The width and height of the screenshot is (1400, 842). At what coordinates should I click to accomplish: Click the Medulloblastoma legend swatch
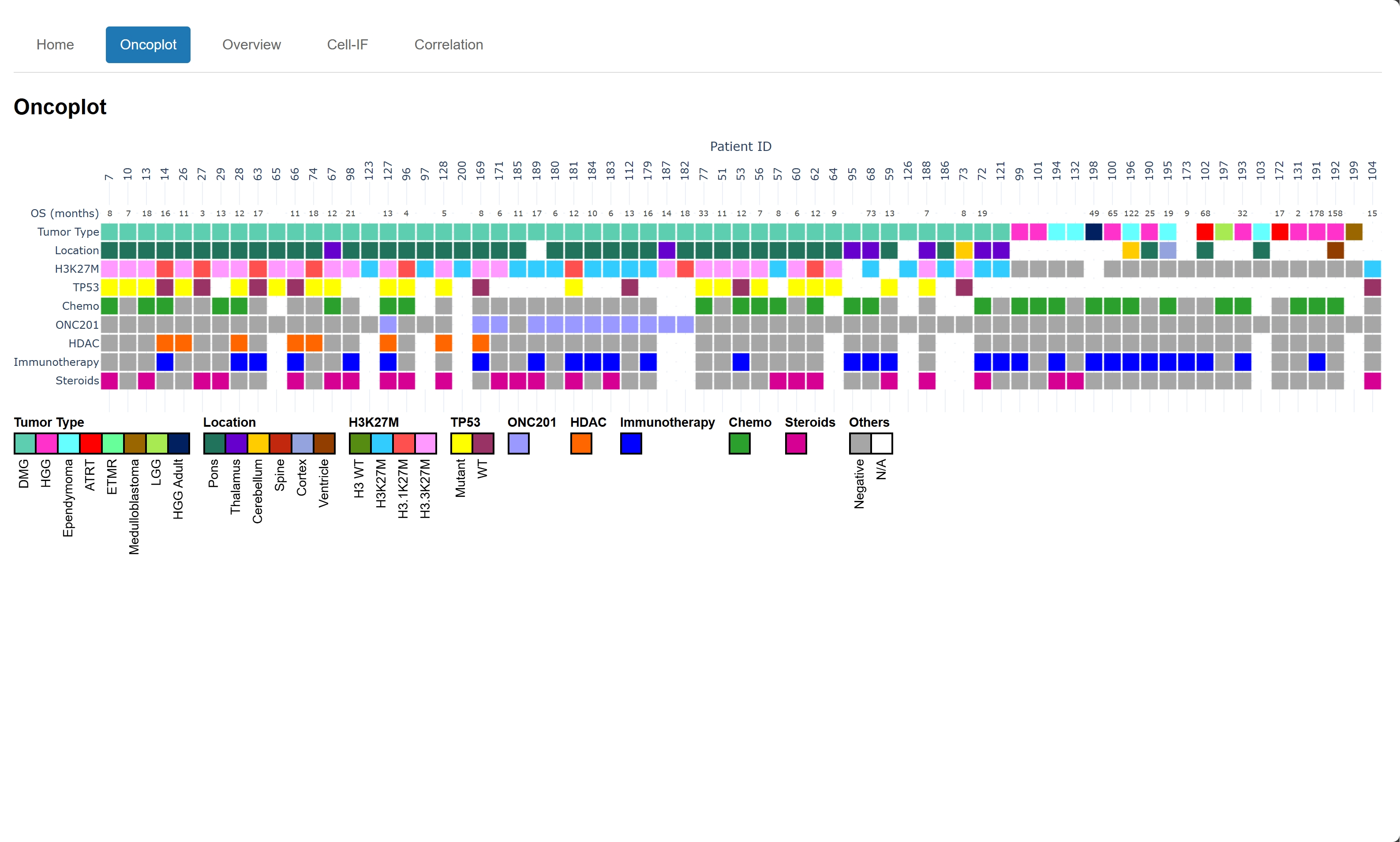[135, 443]
